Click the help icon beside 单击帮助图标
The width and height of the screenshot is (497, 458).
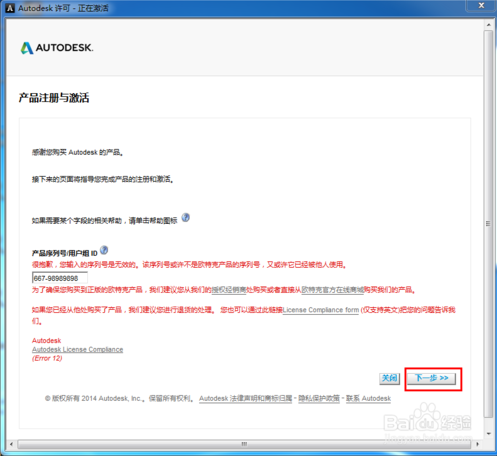tap(186, 218)
